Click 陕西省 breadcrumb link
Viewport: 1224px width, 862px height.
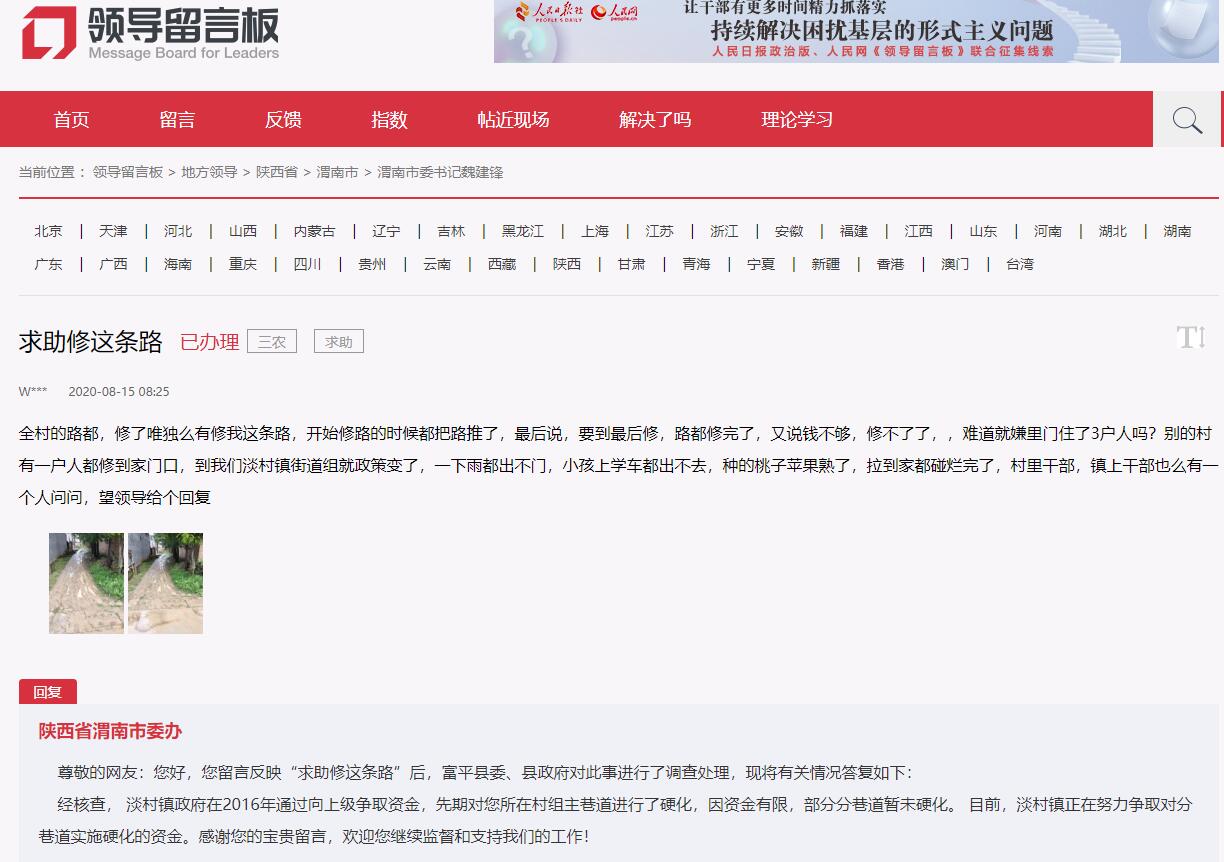coord(277,172)
